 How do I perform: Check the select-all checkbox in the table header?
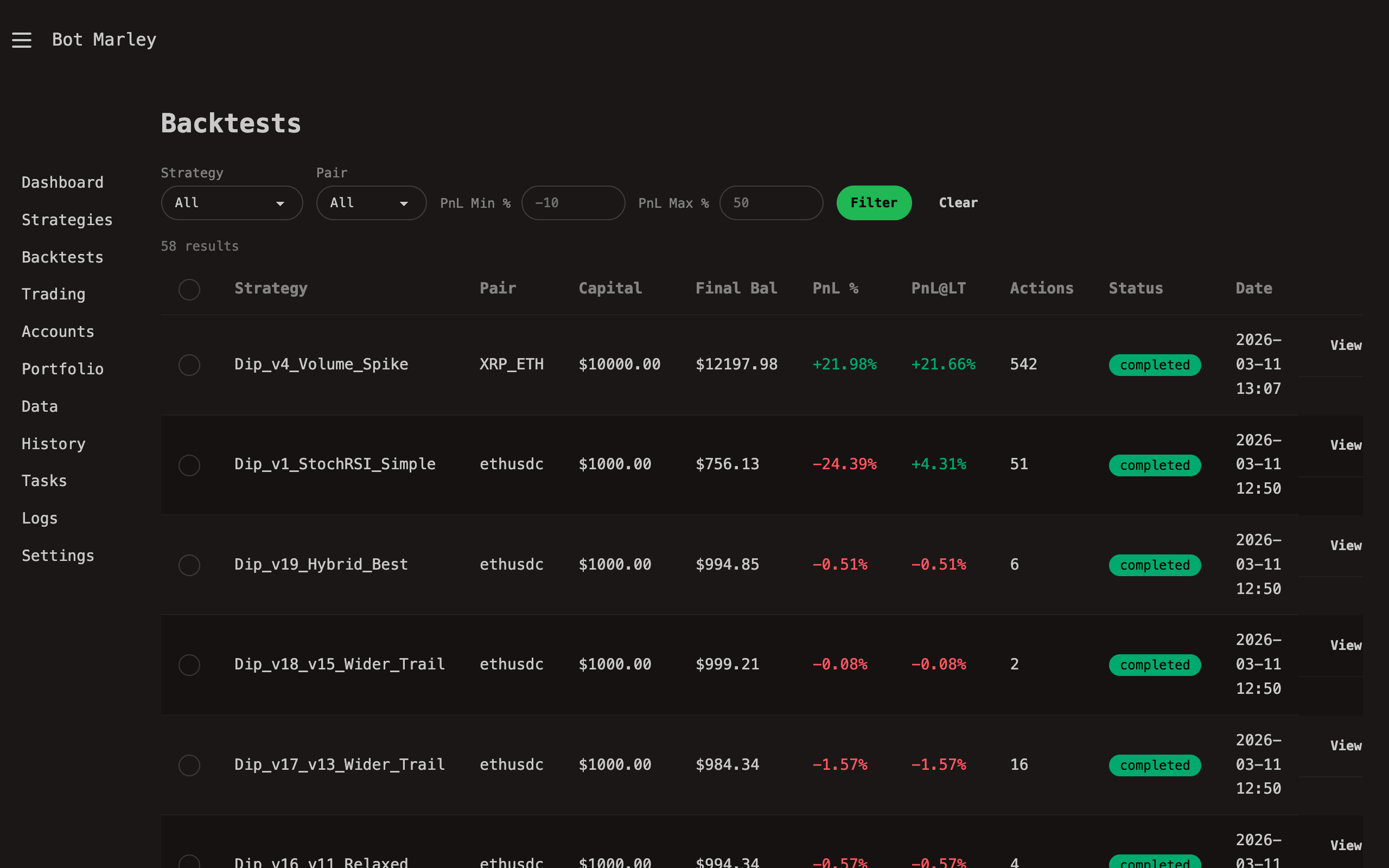coord(189,290)
